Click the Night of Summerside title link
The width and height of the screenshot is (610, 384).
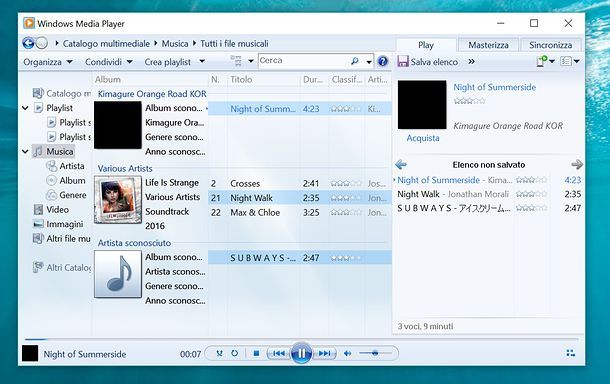pos(494,87)
